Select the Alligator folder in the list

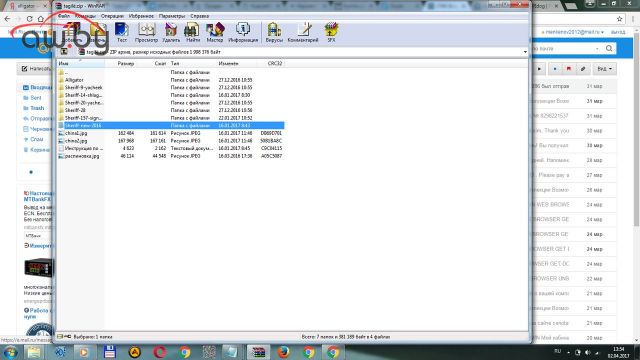(74, 80)
